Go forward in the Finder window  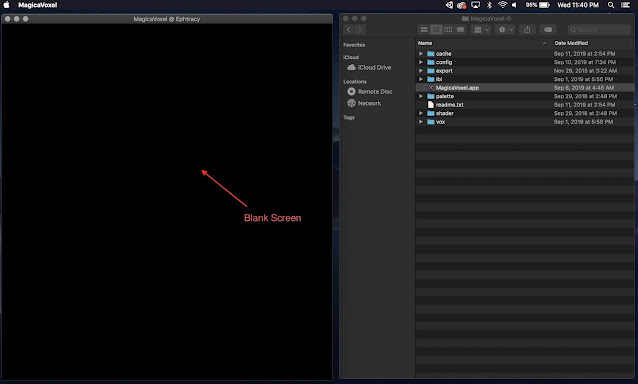[360, 30]
